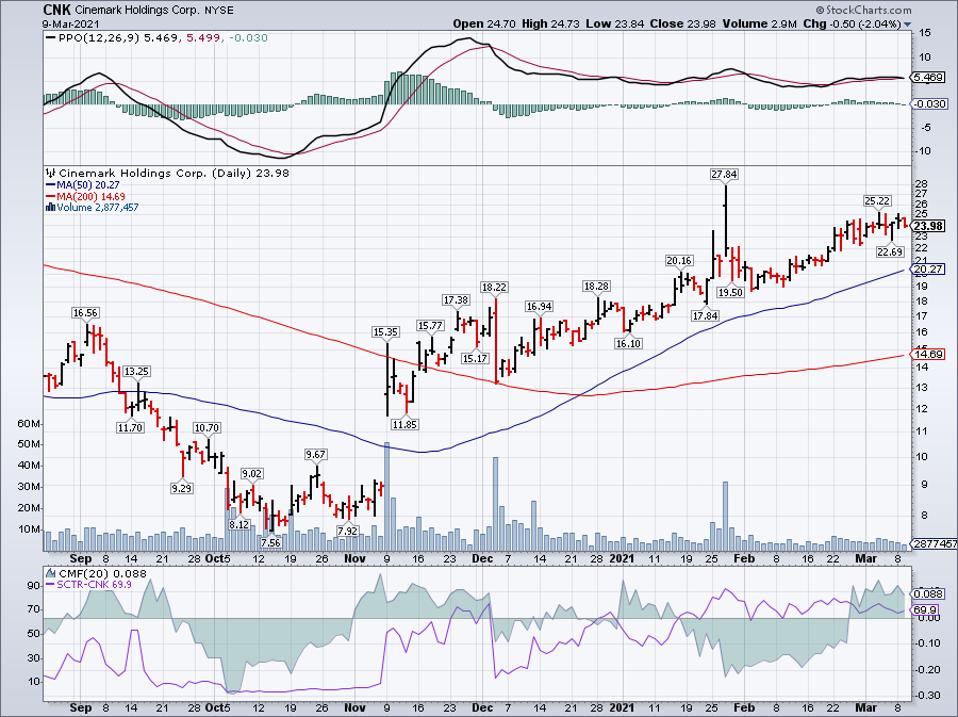Click the 15.77 price label
958x717 pixels.
tap(430, 326)
